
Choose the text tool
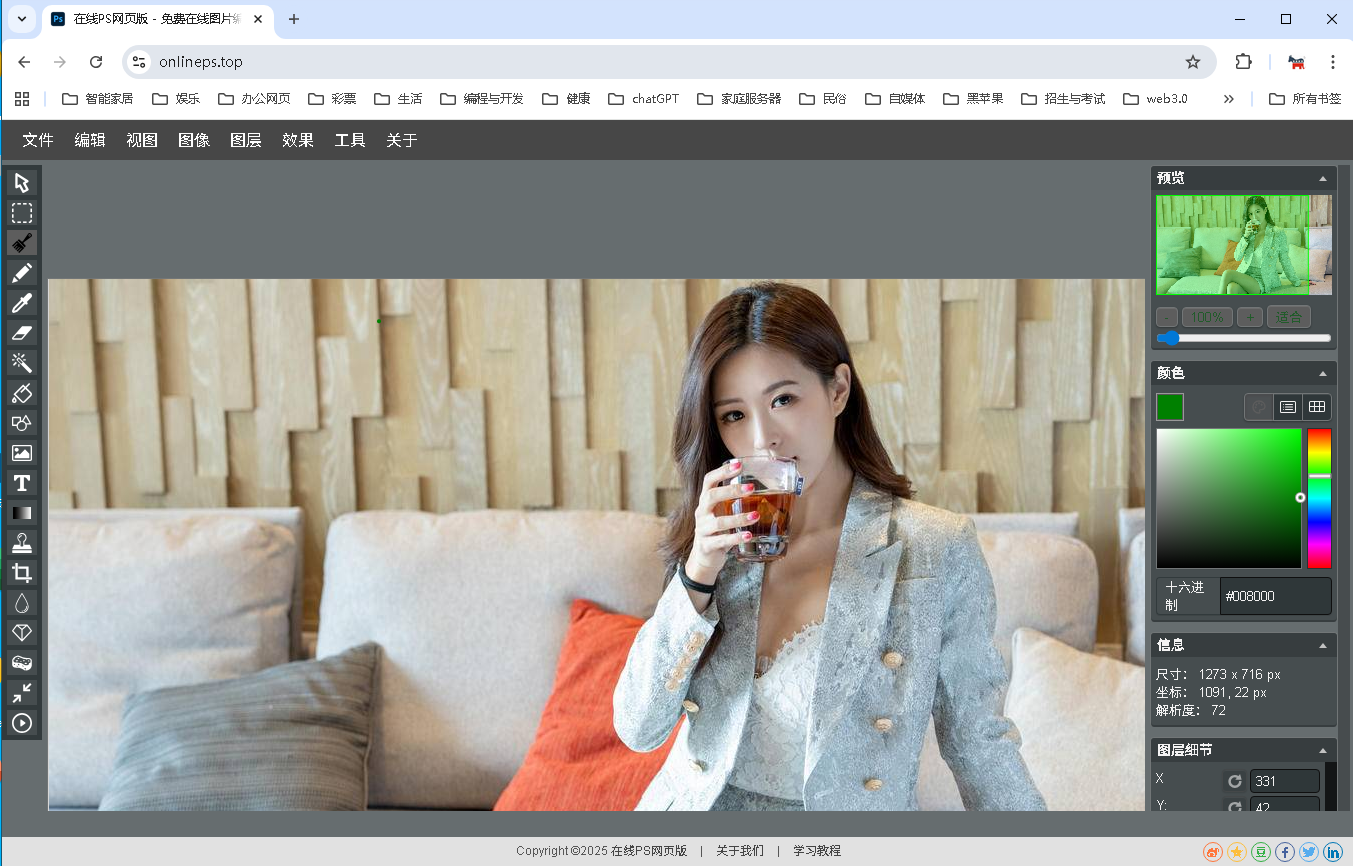tap(22, 483)
